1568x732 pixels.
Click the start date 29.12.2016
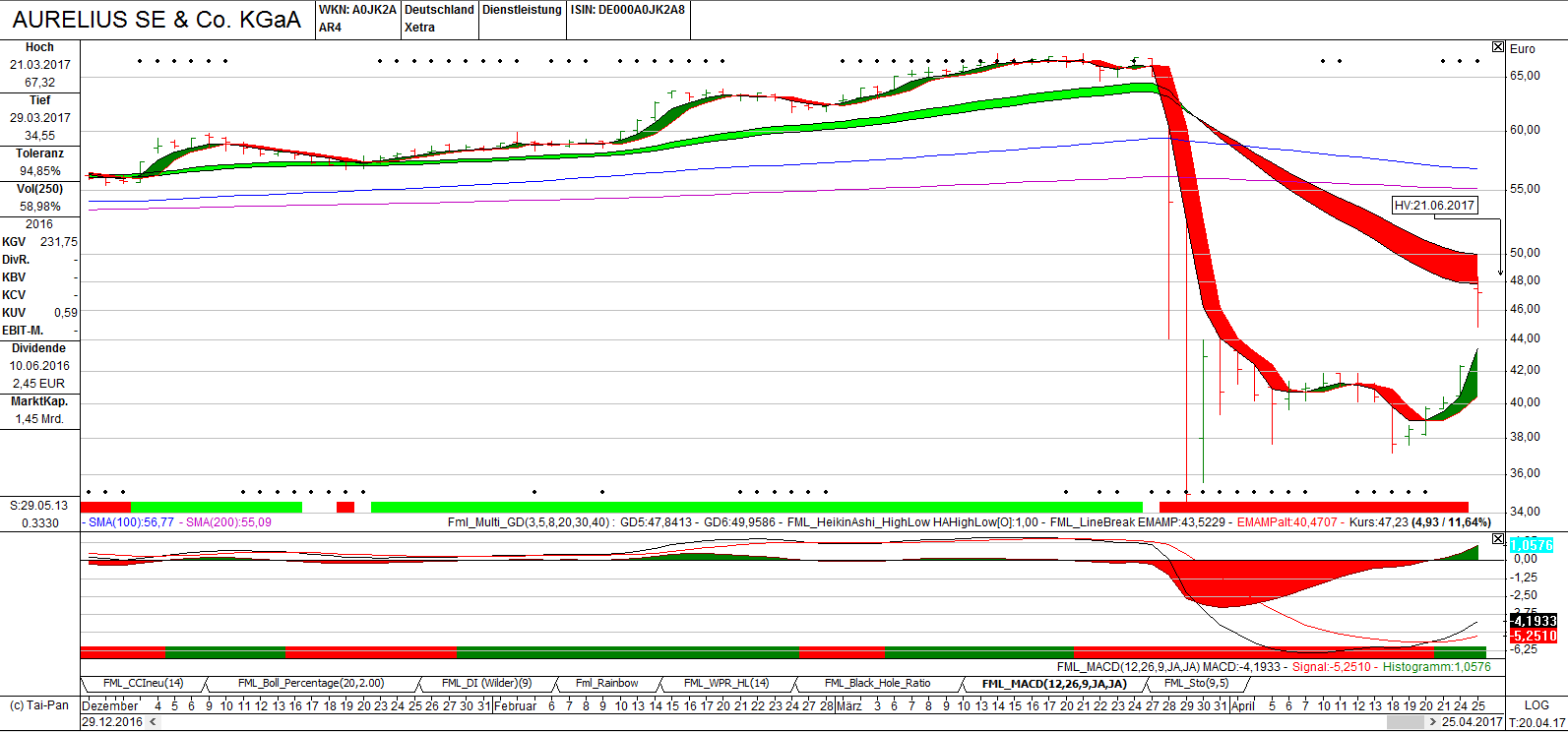(112, 722)
